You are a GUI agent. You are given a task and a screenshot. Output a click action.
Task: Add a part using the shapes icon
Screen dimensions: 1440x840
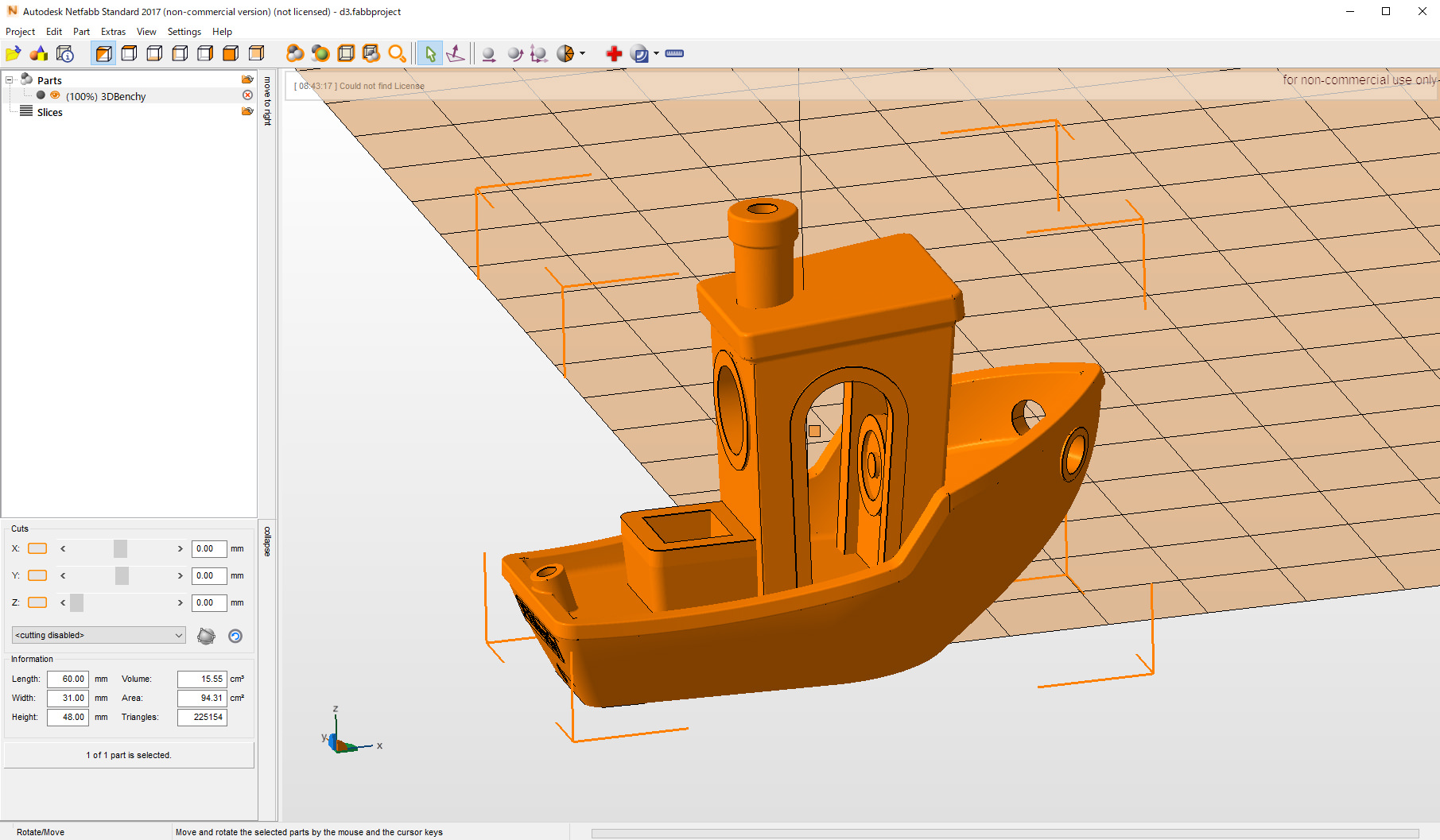coord(39,54)
